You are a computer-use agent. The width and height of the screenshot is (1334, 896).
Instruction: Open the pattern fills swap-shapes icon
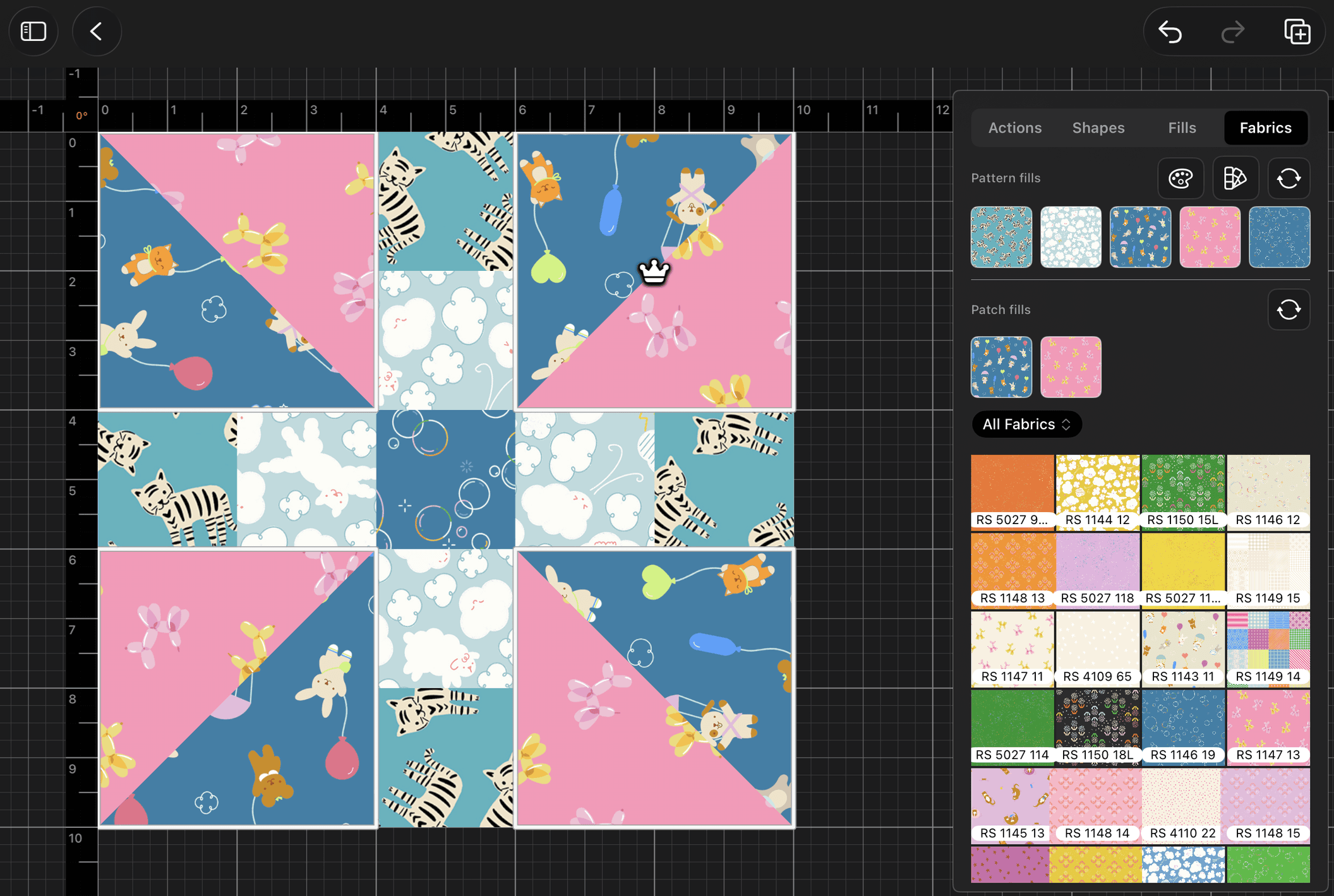click(1235, 178)
